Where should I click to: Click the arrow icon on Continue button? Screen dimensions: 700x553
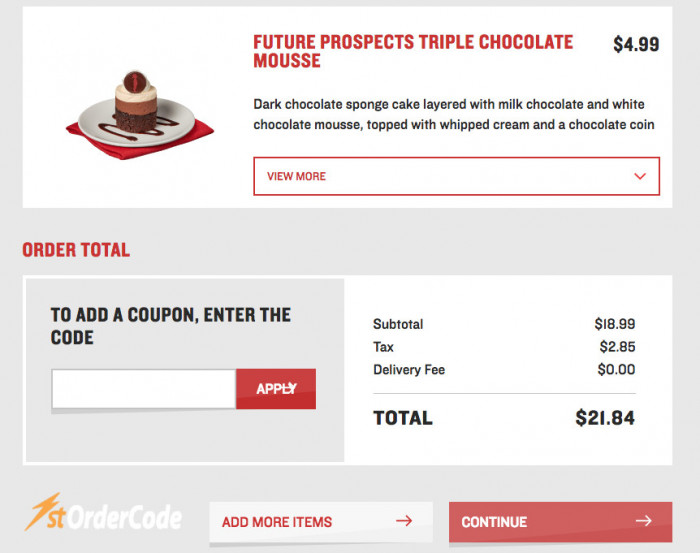[643, 521]
